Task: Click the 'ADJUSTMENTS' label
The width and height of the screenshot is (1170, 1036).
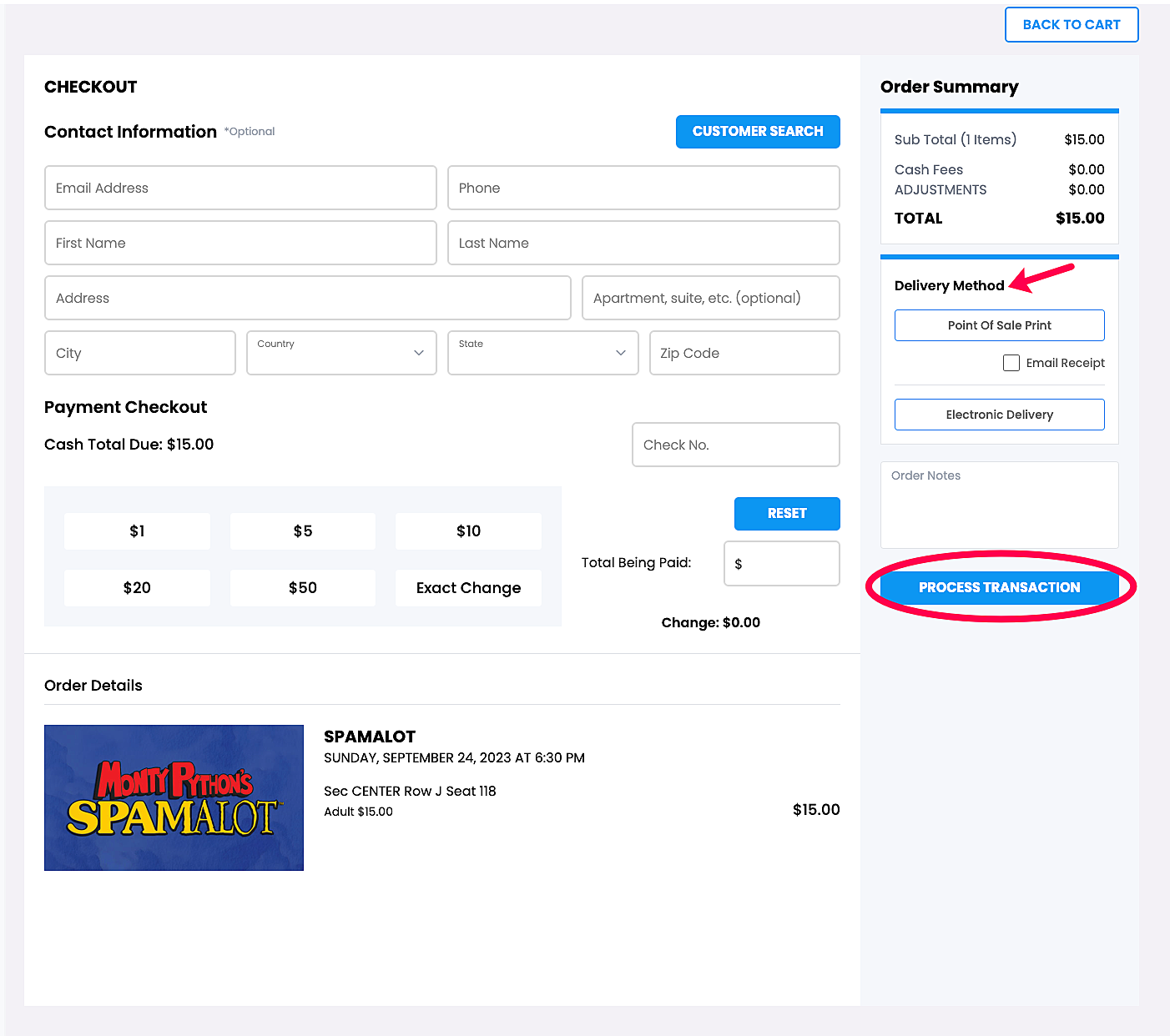Action: pos(941,189)
